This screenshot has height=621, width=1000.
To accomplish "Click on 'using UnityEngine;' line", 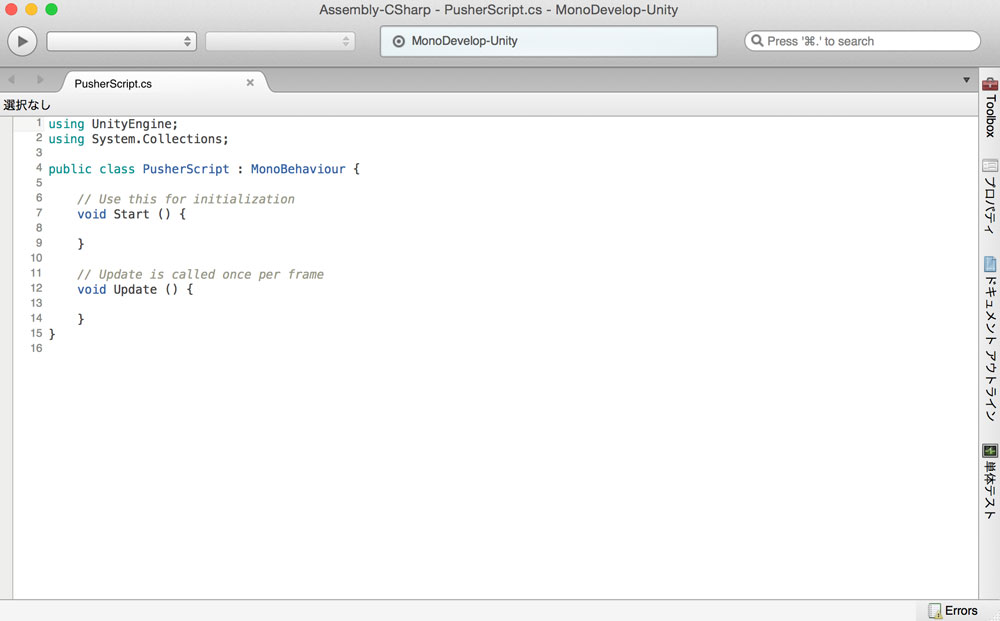I will click(x=113, y=124).
